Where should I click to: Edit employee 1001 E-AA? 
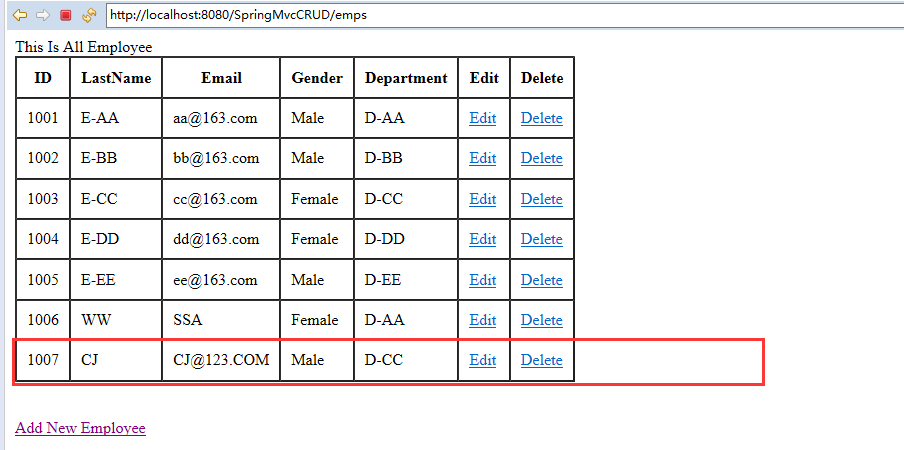(483, 118)
